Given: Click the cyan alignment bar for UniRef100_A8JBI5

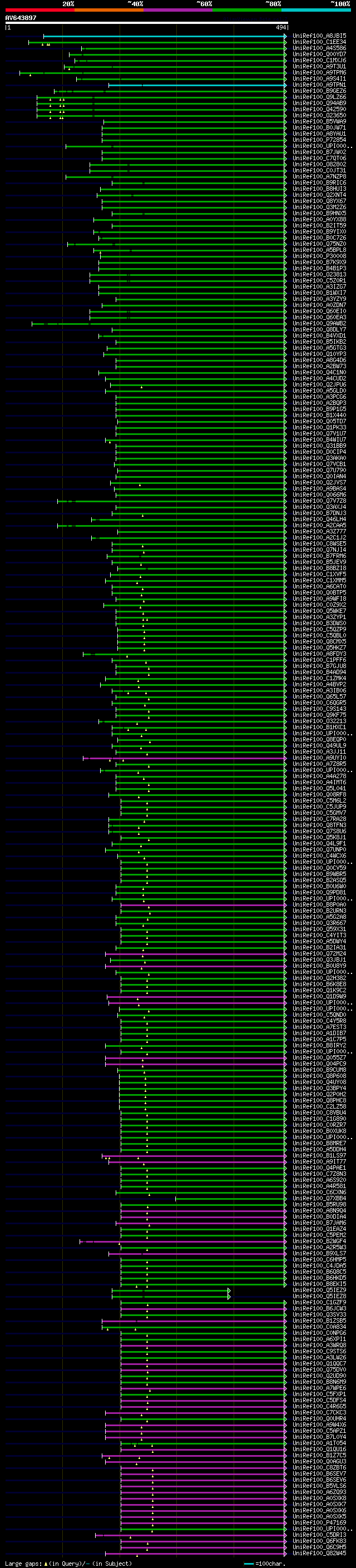Looking at the screenshot, I should pos(164,36).
